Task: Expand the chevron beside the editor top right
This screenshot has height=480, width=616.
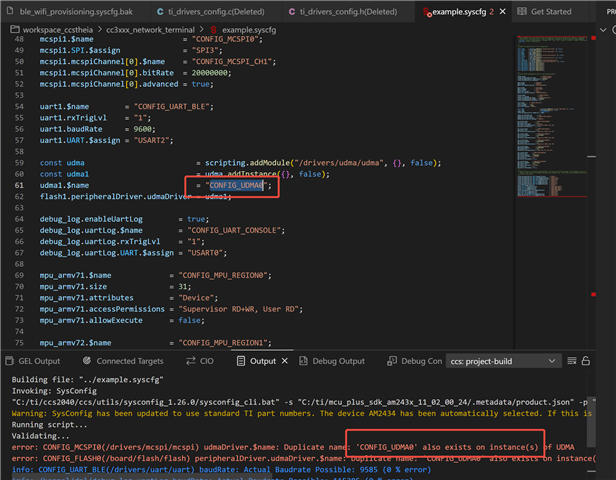Action: (603, 30)
